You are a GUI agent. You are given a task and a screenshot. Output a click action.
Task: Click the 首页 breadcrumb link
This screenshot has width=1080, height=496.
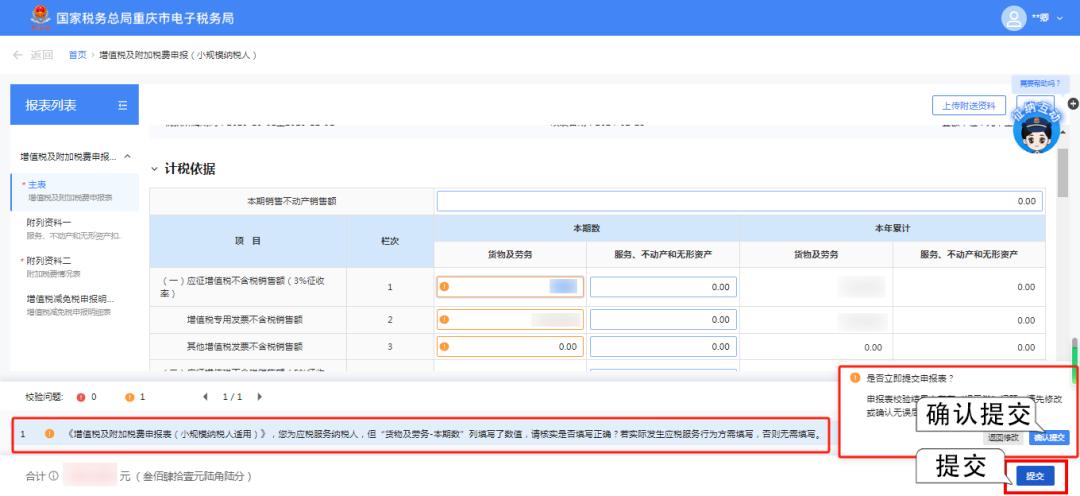pyautogui.click(x=77, y=54)
